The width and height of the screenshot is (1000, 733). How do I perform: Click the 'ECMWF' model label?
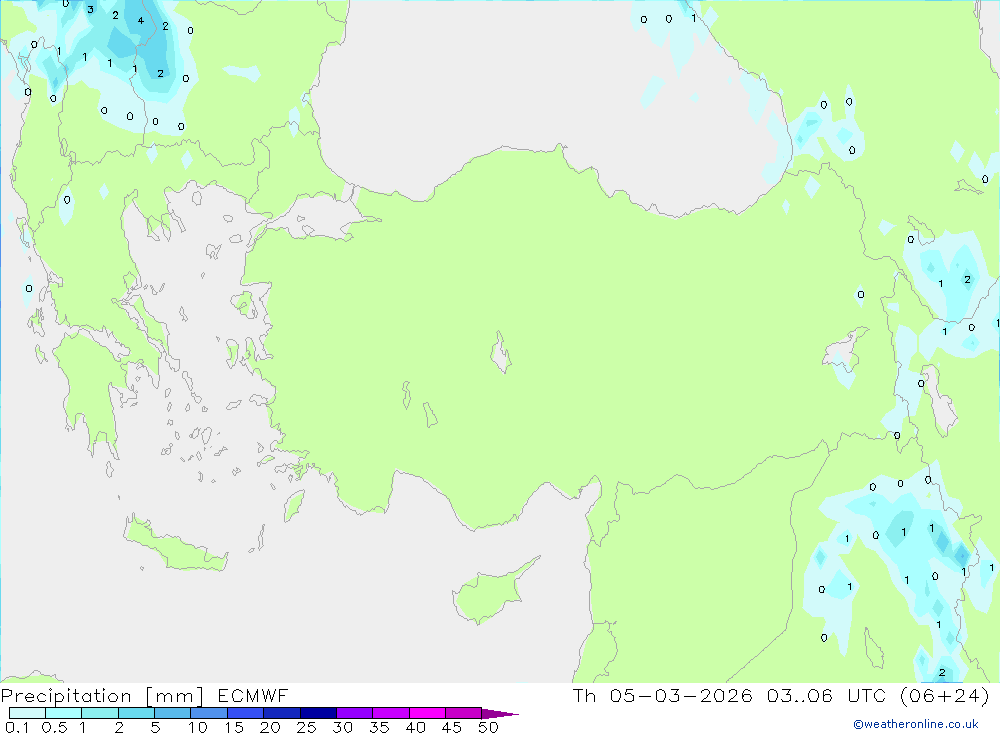253,696
